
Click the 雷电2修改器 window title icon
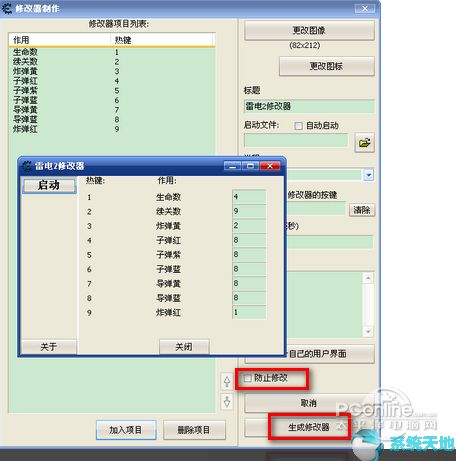26,166
